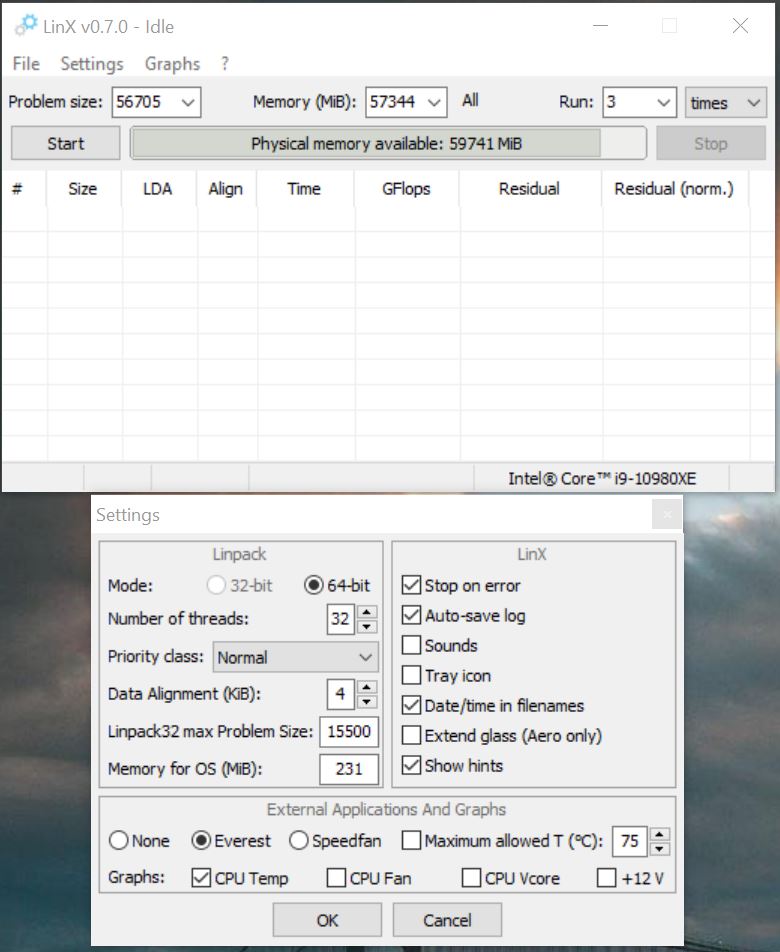Close the LinX window
This screenshot has width=780, height=952.
point(740,26)
